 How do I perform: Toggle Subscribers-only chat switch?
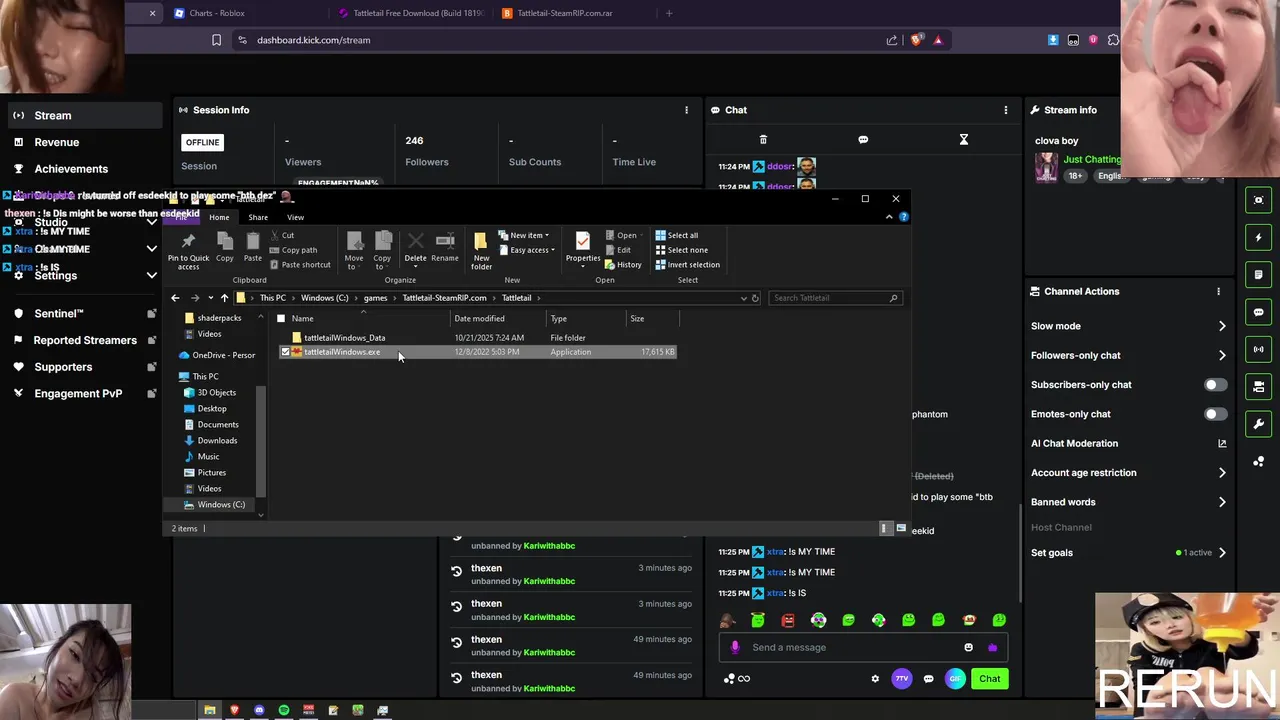(x=1215, y=385)
